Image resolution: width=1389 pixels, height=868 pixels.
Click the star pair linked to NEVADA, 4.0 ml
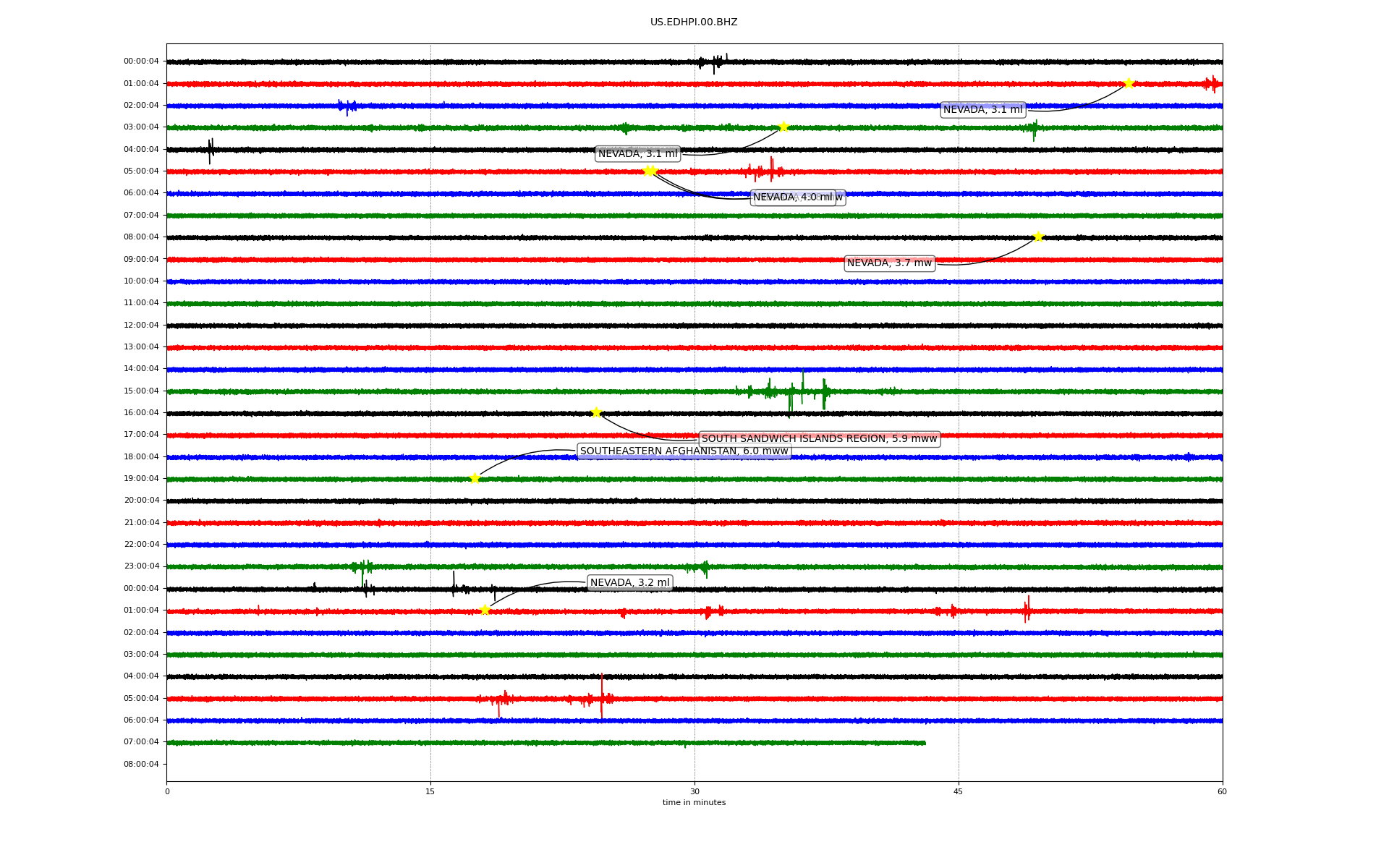650,171
